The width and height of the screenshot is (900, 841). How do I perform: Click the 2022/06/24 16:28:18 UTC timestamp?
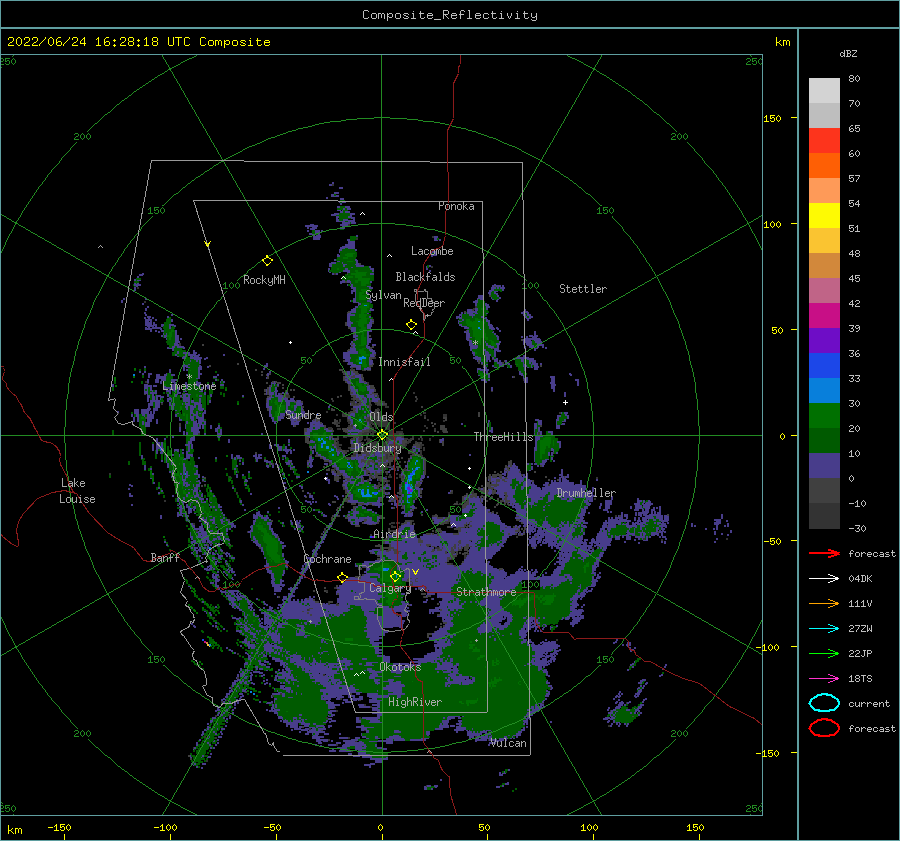[x=99, y=42]
